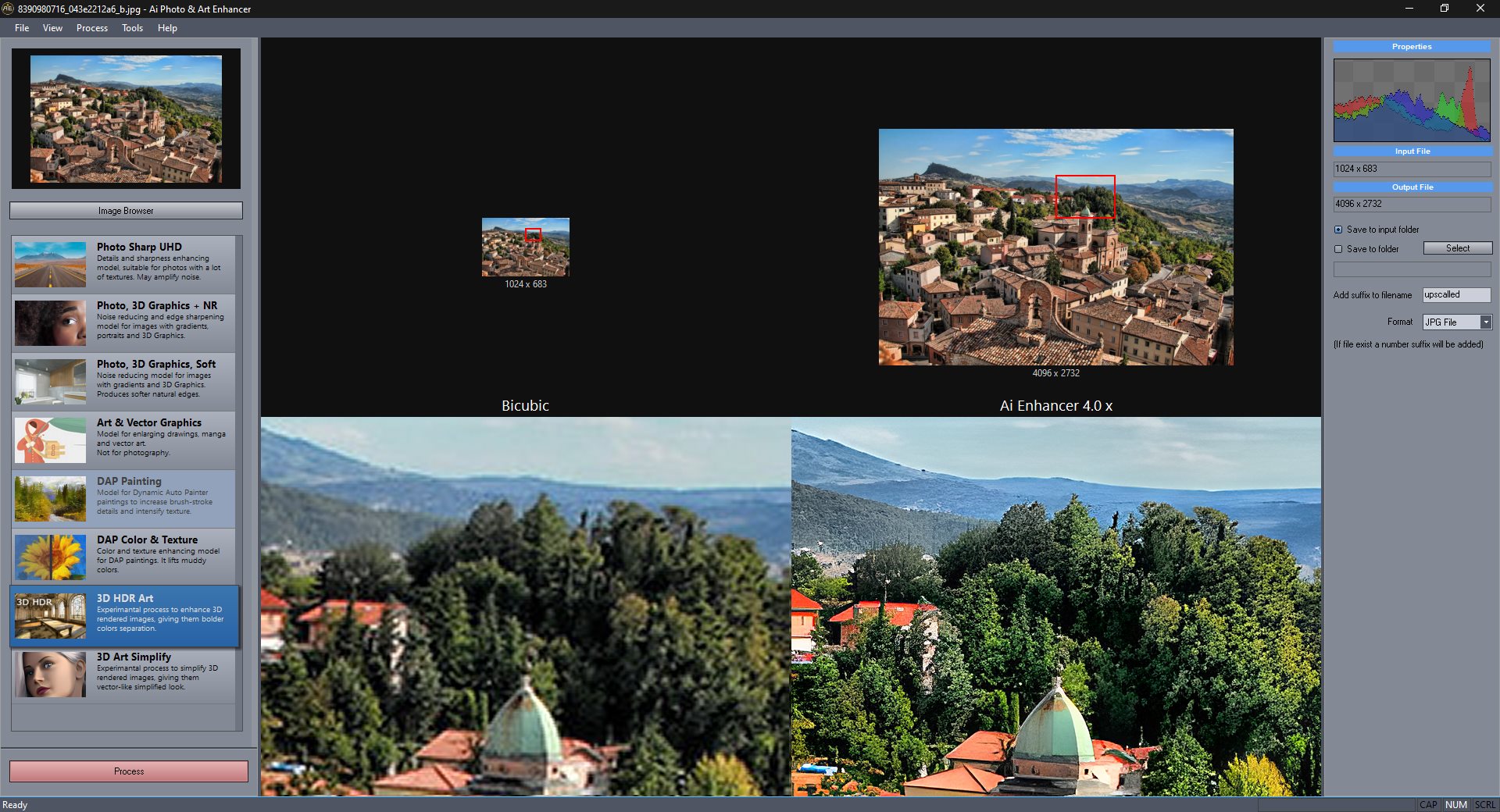
Task: Open the File menu
Action: (22, 28)
